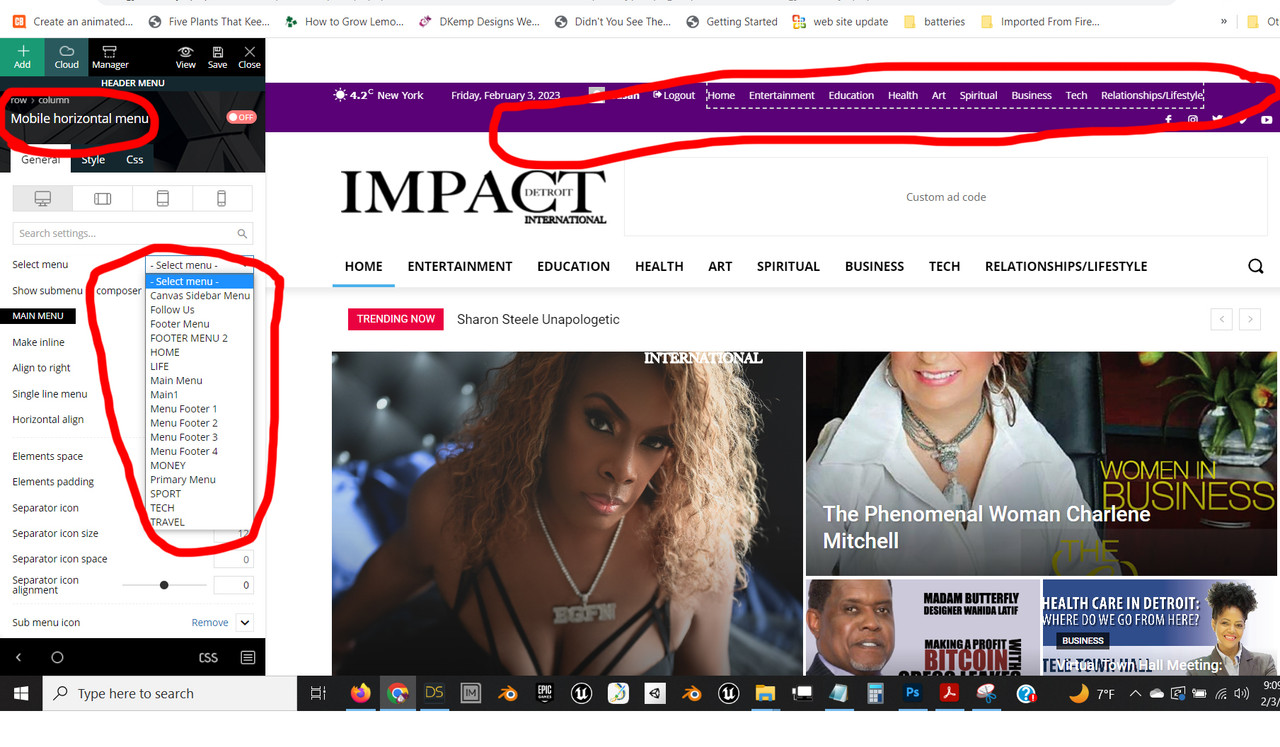Click the Spiritual link in purple top bar
1280x747 pixels.
pyautogui.click(x=978, y=95)
